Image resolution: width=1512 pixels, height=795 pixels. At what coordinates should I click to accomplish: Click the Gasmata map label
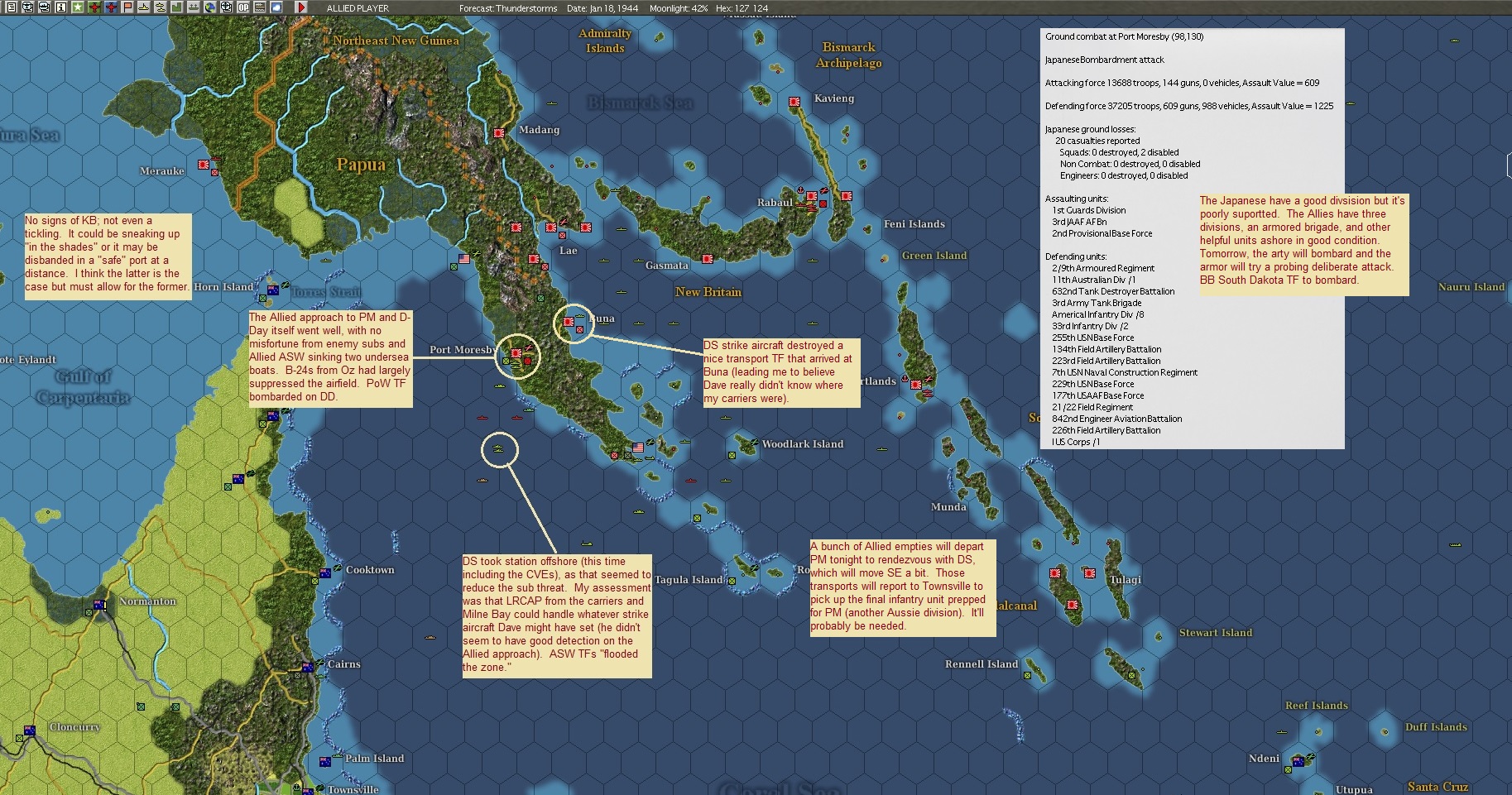click(x=667, y=266)
